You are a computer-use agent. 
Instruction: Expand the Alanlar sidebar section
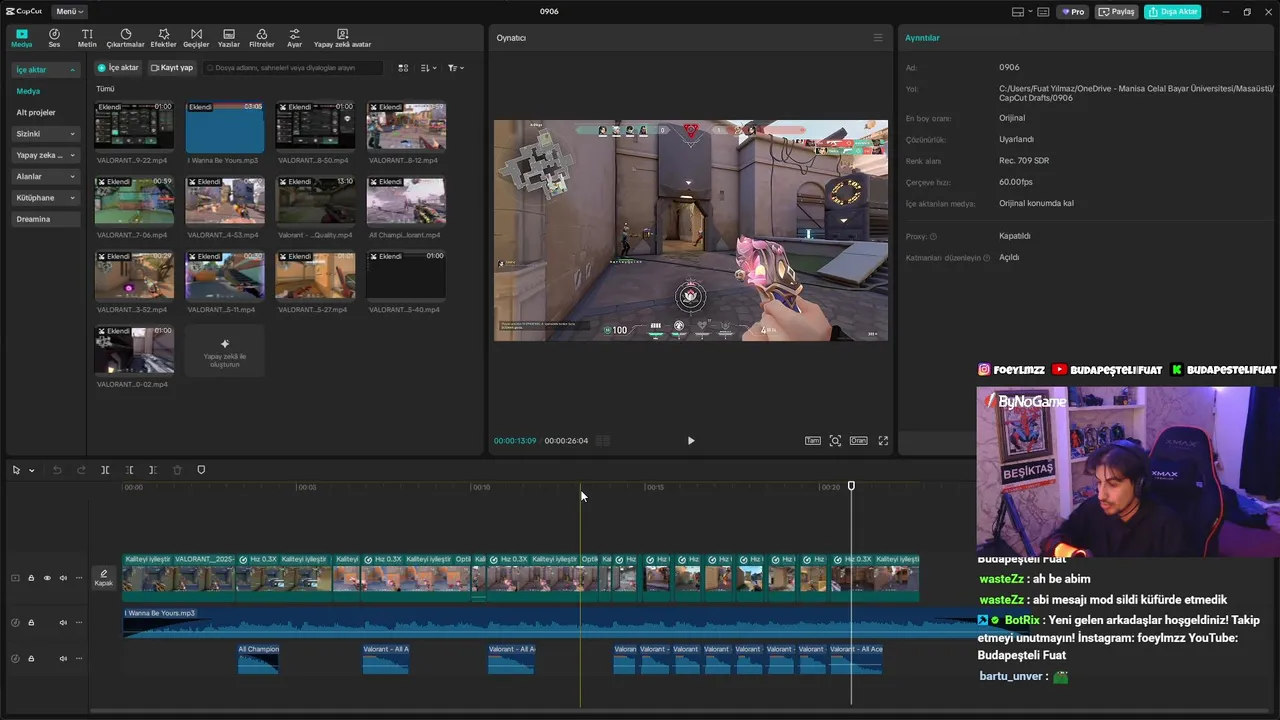tap(46, 176)
